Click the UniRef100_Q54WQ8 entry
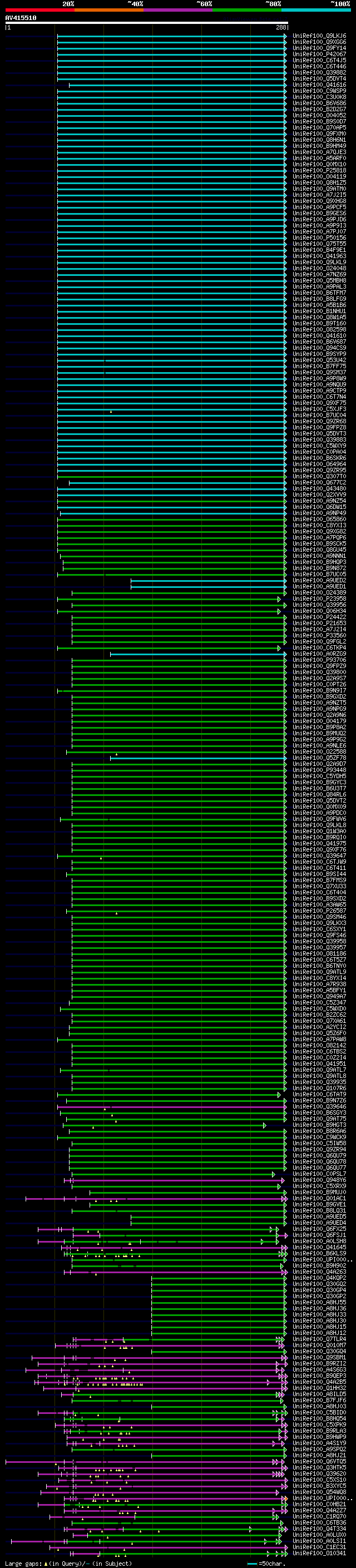 click(x=319, y=1492)
